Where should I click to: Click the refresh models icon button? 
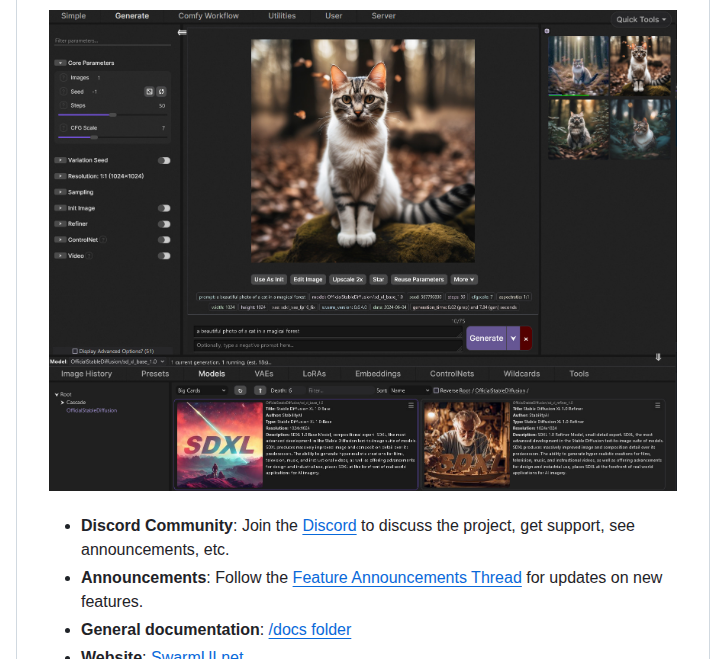[240, 390]
